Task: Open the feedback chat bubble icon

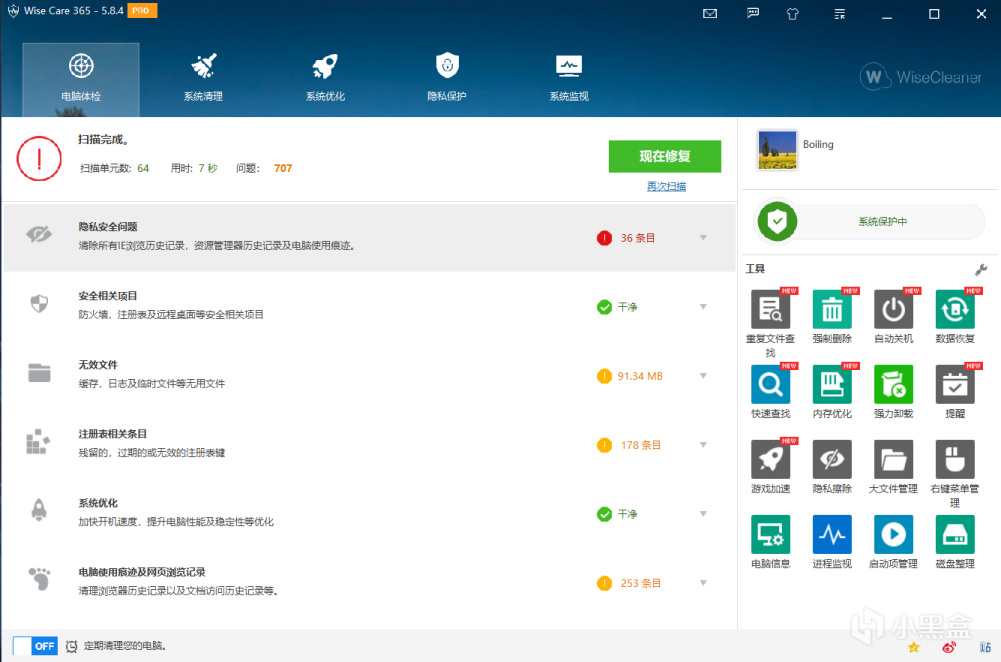Action: pyautogui.click(x=753, y=13)
